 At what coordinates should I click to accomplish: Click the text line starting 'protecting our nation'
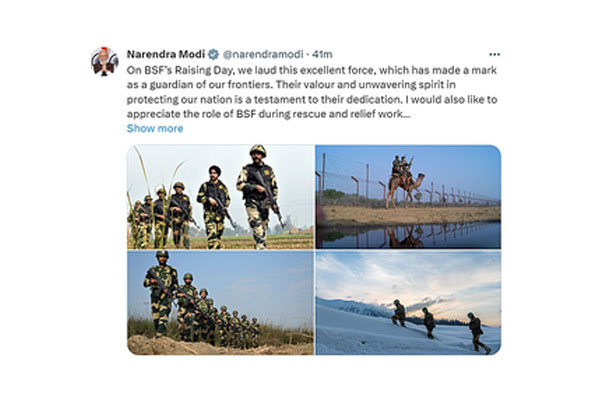click(312, 100)
